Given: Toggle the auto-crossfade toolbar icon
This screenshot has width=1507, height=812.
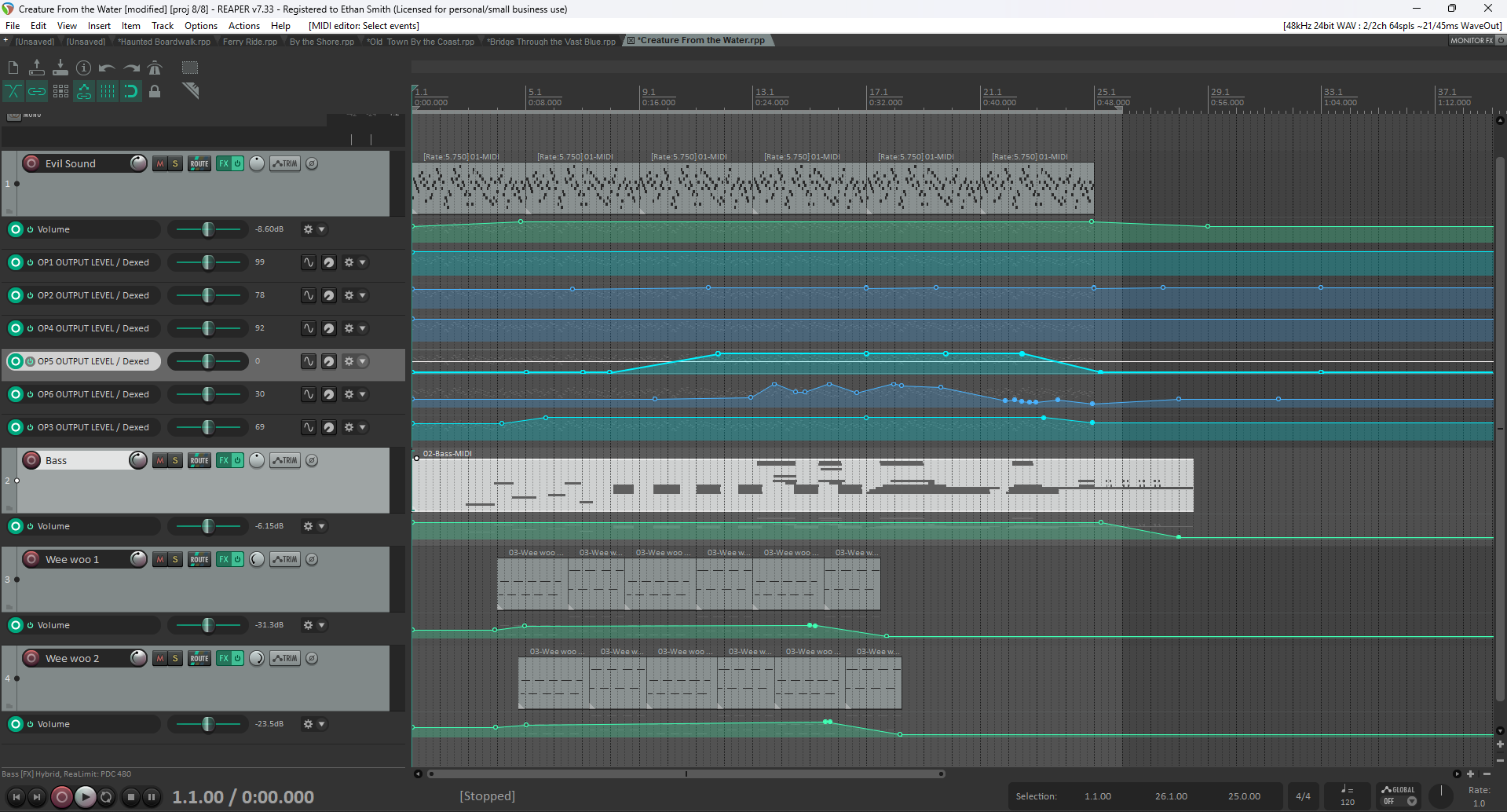Looking at the screenshot, I should tap(13, 92).
